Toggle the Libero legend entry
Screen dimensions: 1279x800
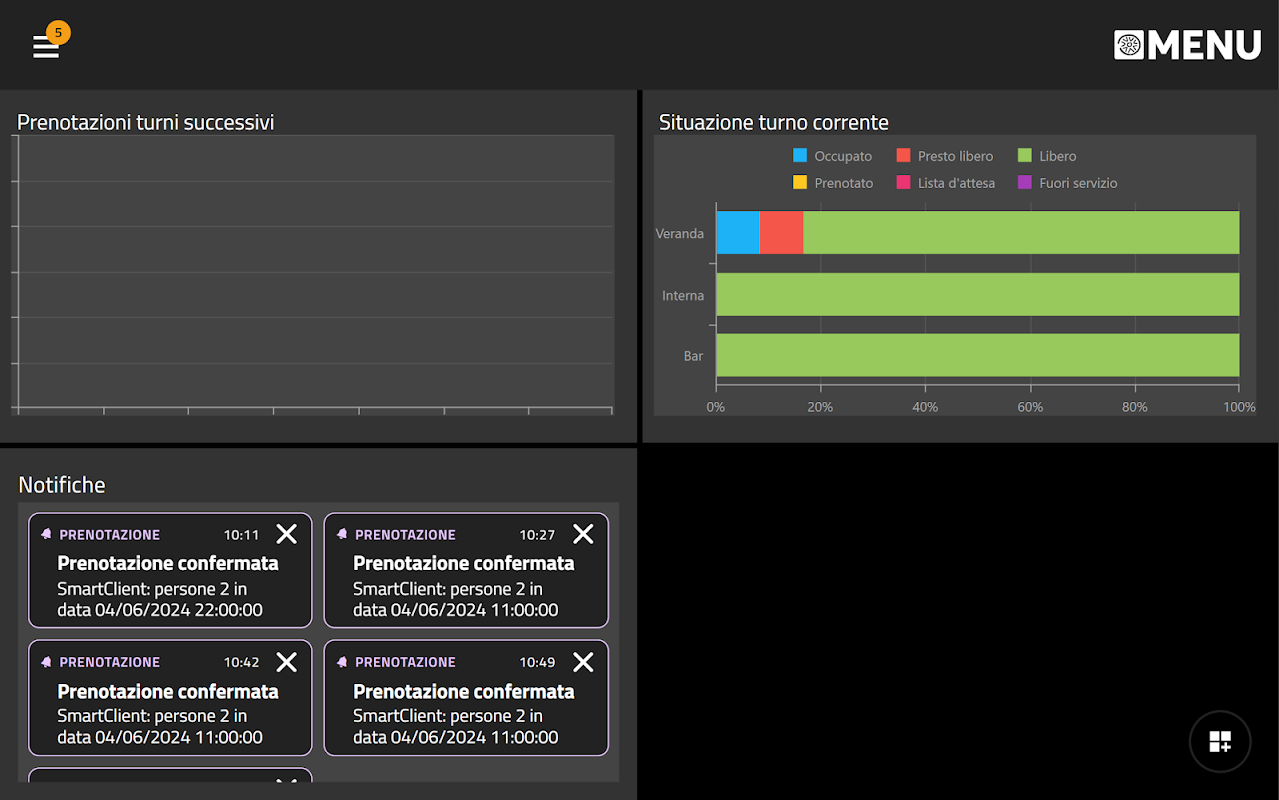1047,156
